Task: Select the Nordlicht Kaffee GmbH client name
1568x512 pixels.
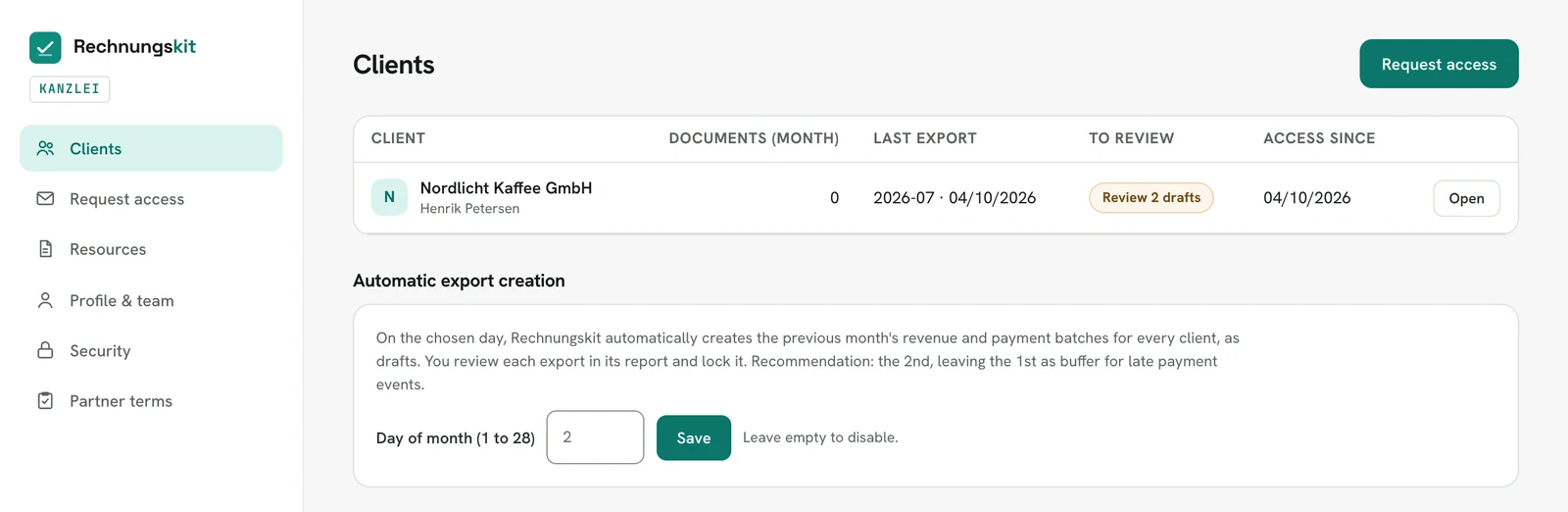Action: pyautogui.click(x=506, y=187)
